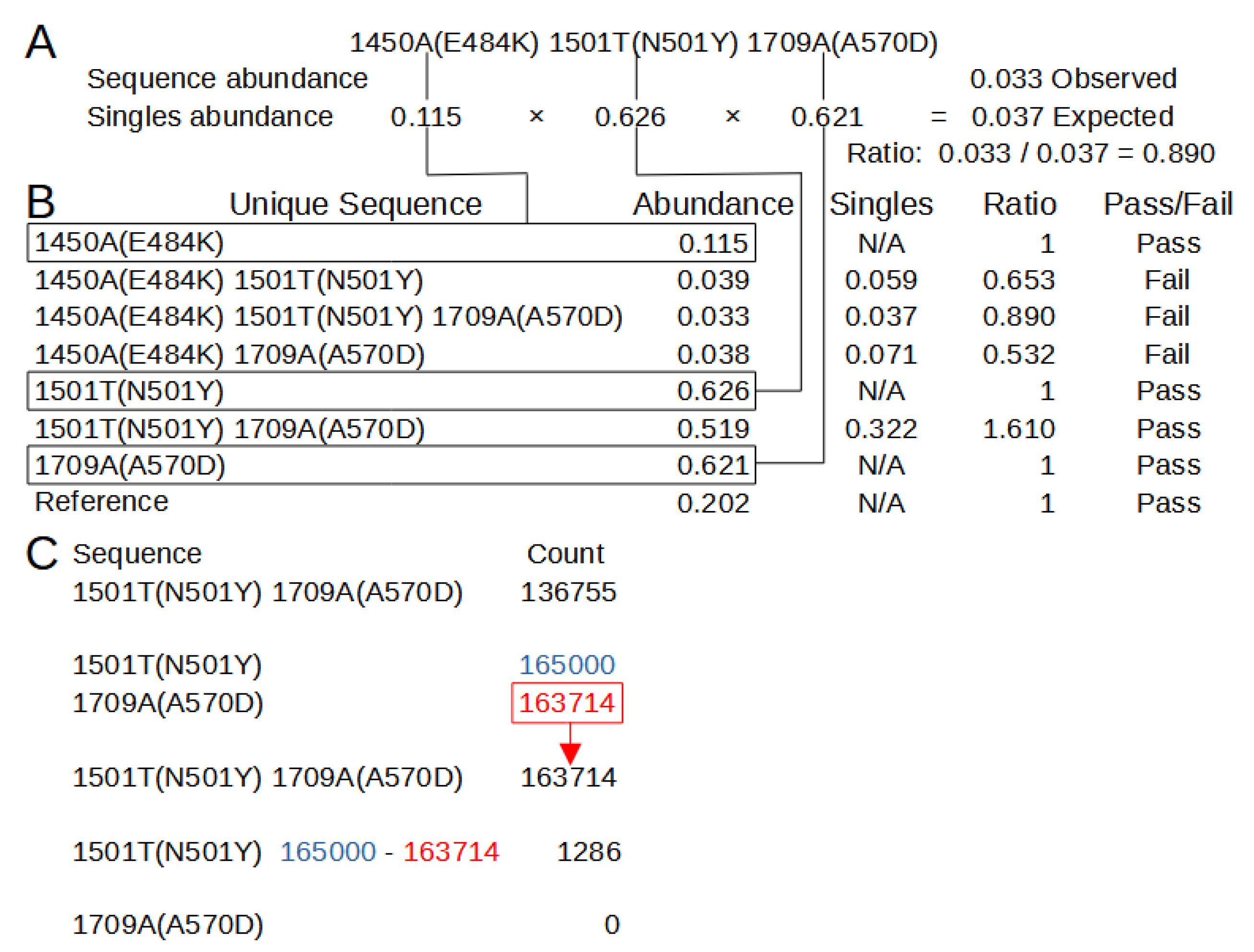Click the Ratio calculation 0.033 / 0.037
Image resolution: width=1254 pixels, height=952 pixels.
1017,152
